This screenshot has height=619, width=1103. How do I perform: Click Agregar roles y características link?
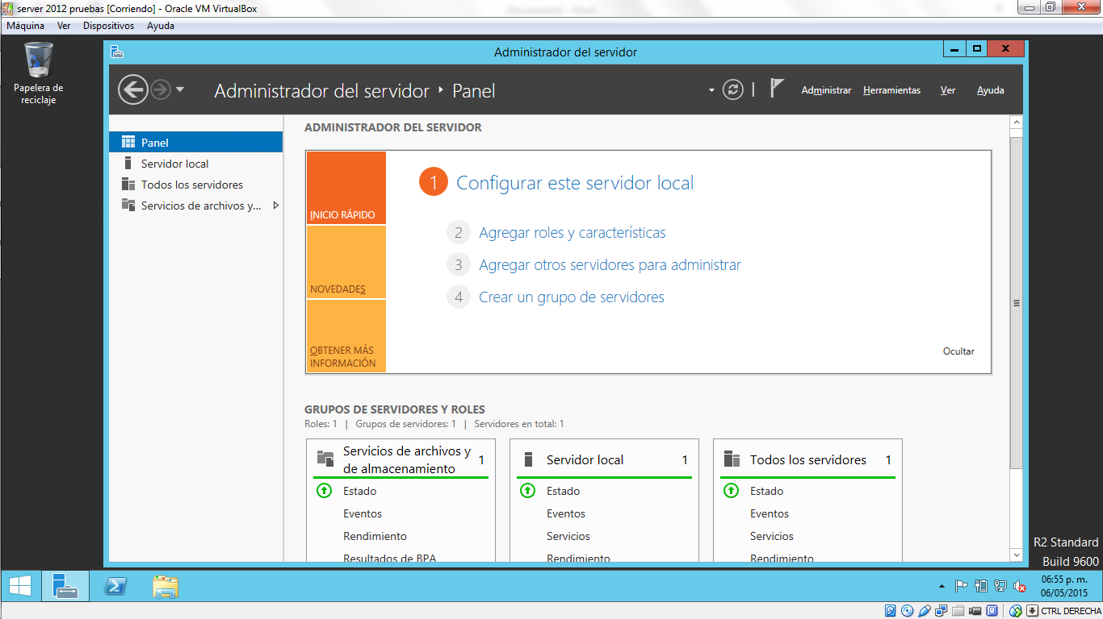tap(571, 233)
